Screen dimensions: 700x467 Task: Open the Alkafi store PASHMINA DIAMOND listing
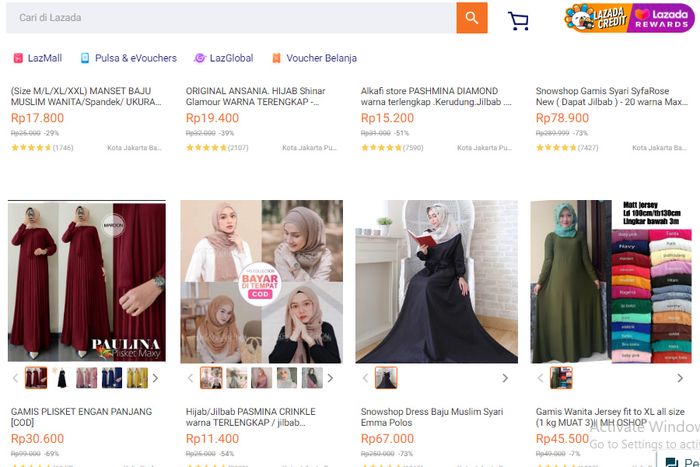pyautogui.click(x=436, y=96)
